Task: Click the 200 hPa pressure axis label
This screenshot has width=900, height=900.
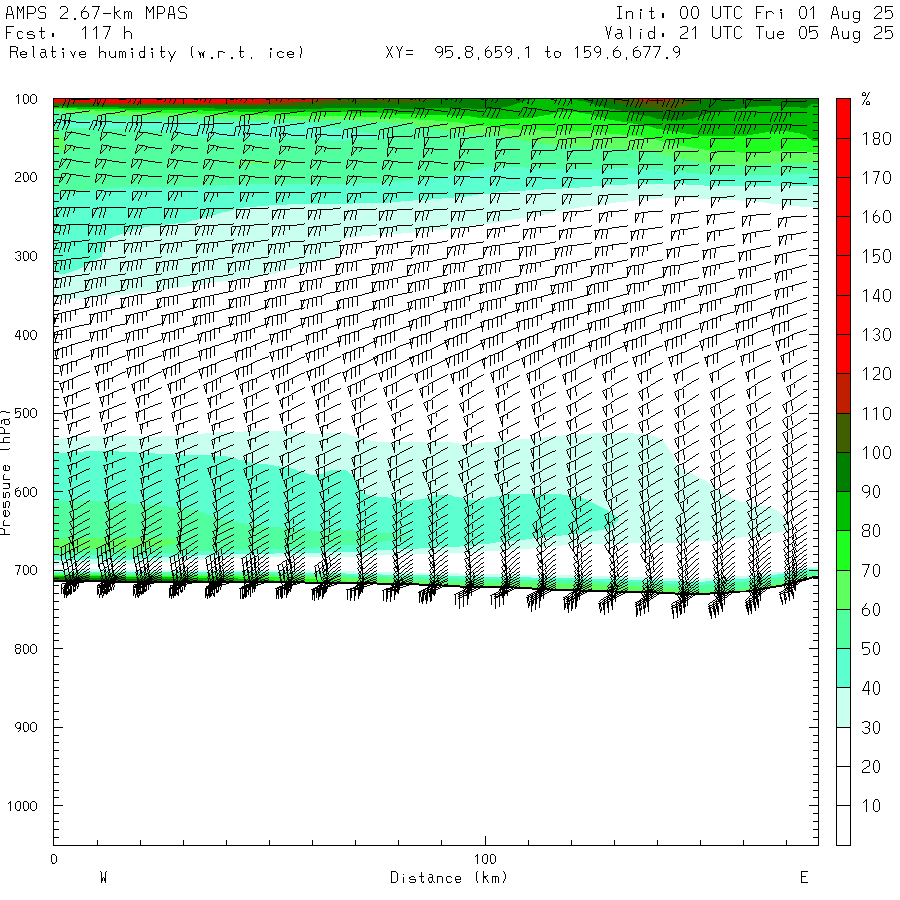Action: (26, 177)
